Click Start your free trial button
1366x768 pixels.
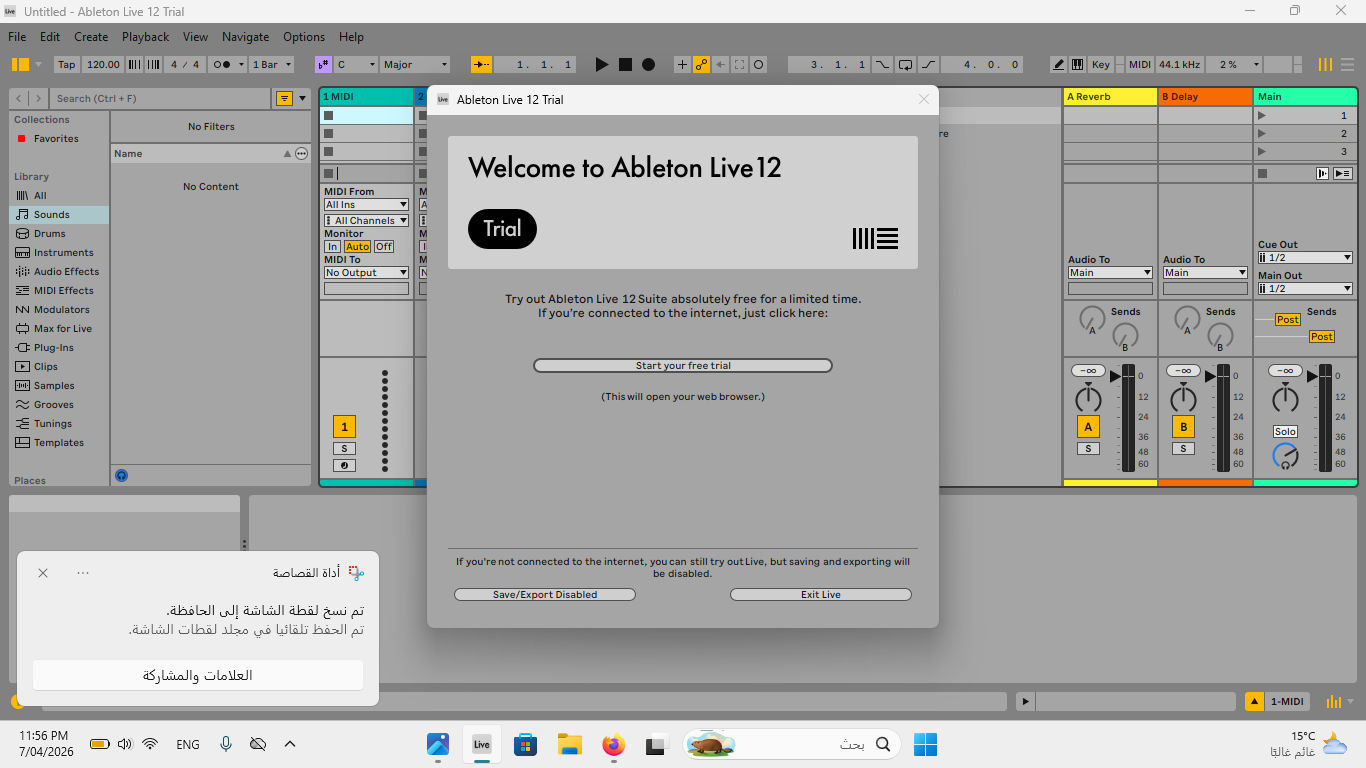pos(683,366)
